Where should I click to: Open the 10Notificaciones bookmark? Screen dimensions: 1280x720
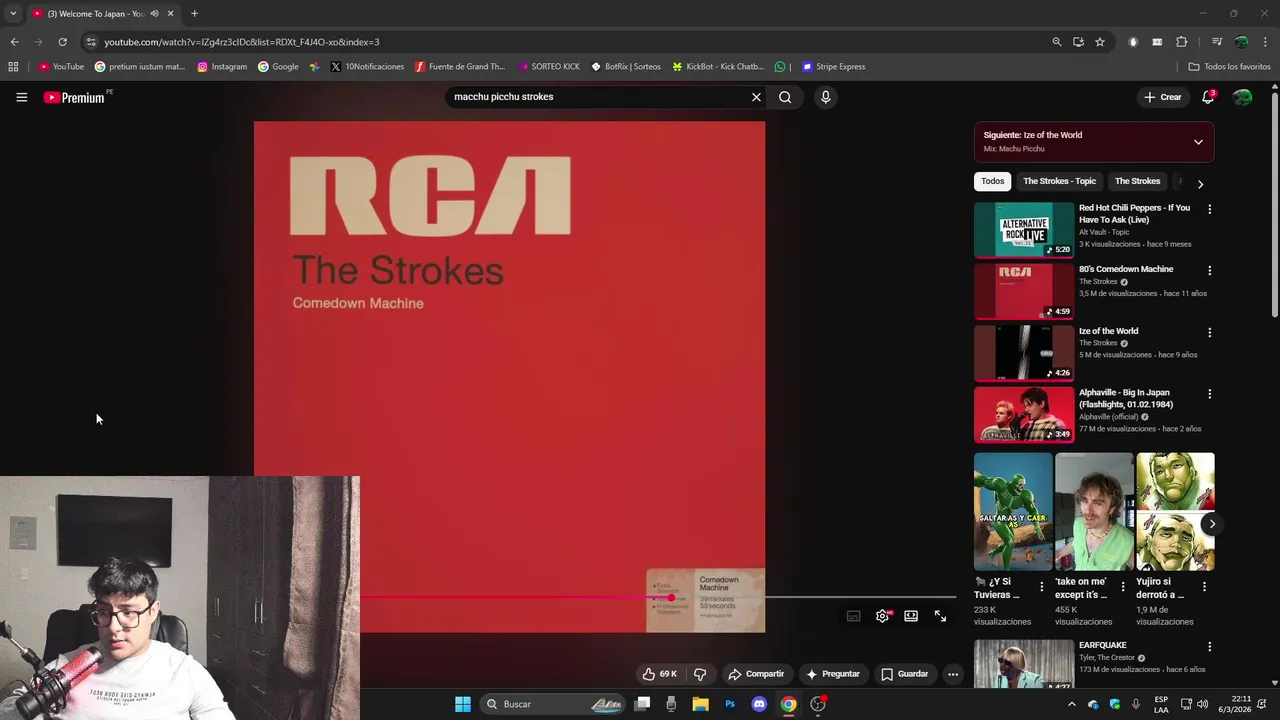367,67
